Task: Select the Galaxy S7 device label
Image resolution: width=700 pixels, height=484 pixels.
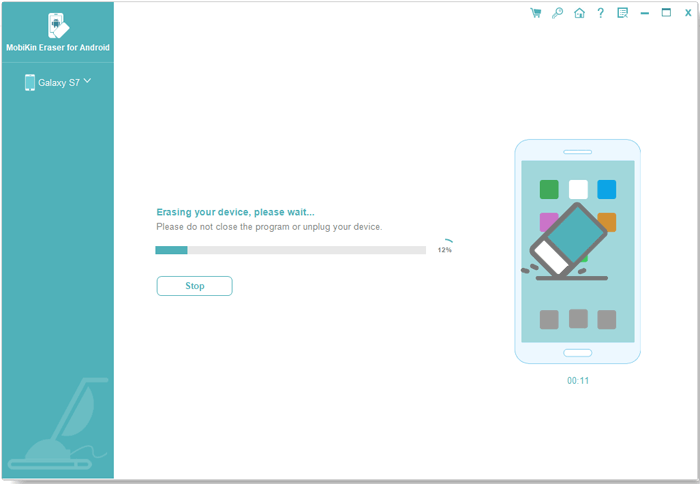Action: pos(59,83)
